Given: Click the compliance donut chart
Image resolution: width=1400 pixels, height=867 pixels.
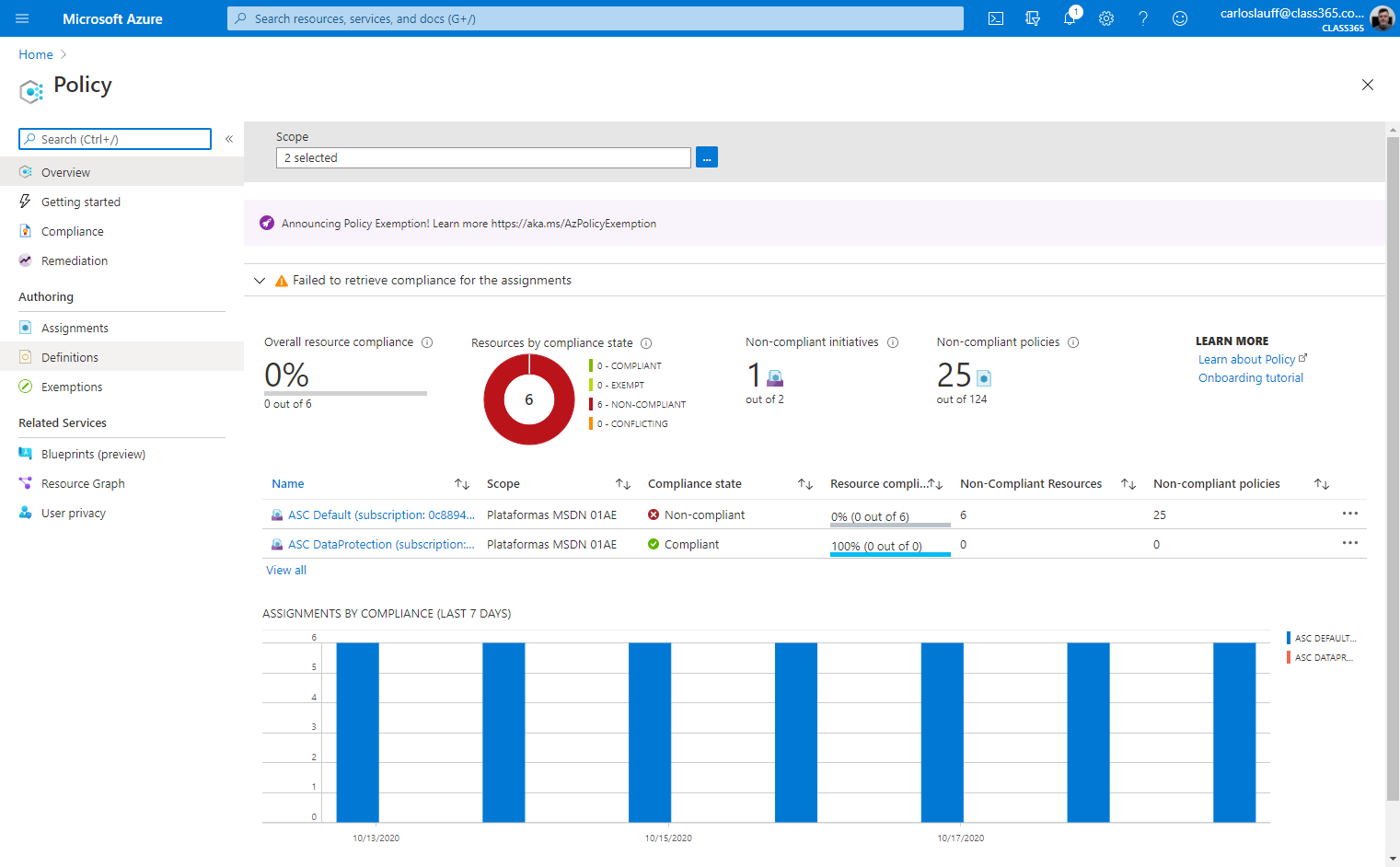Looking at the screenshot, I should point(529,399).
